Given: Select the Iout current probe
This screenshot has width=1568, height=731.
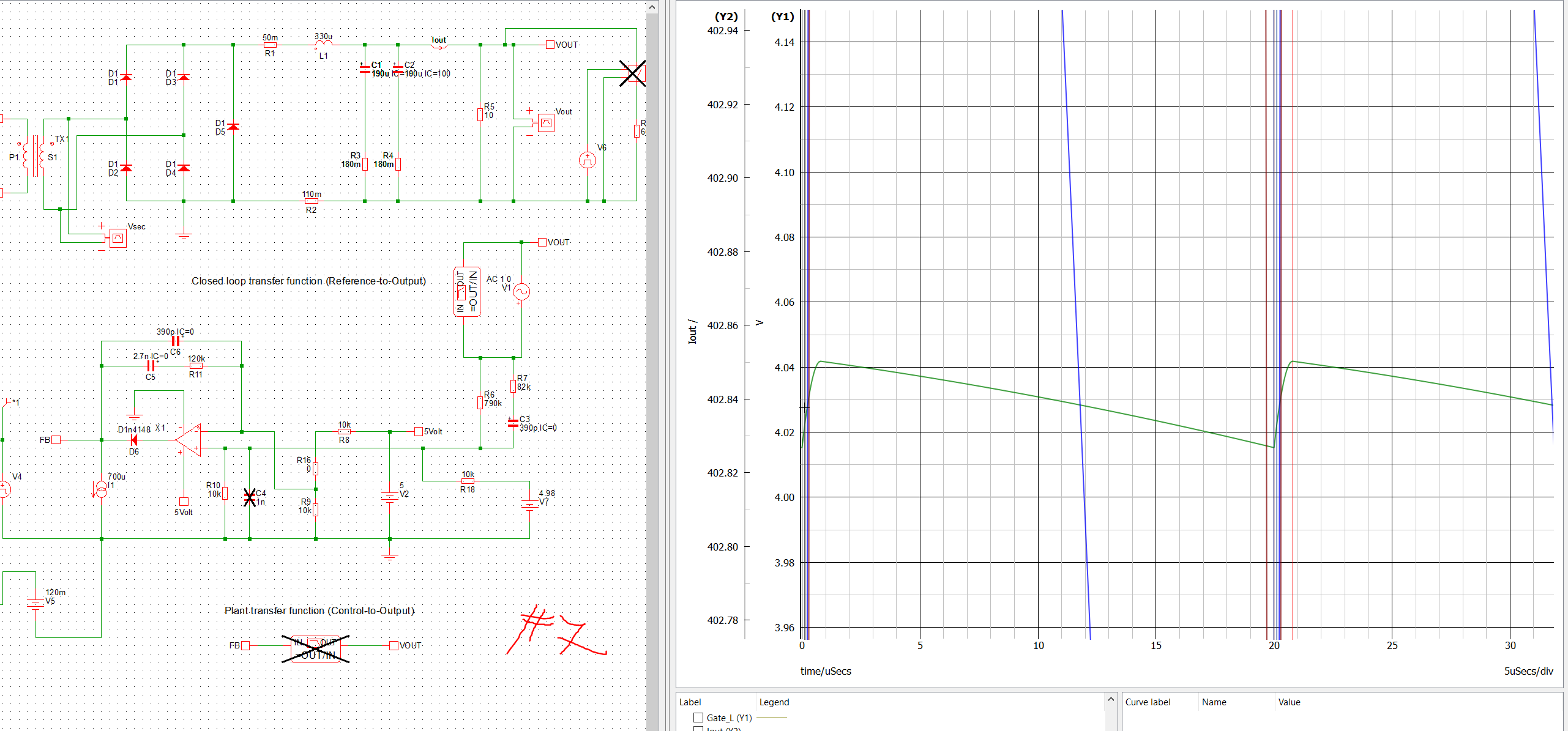Looking at the screenshot, I should pos(439,45).
